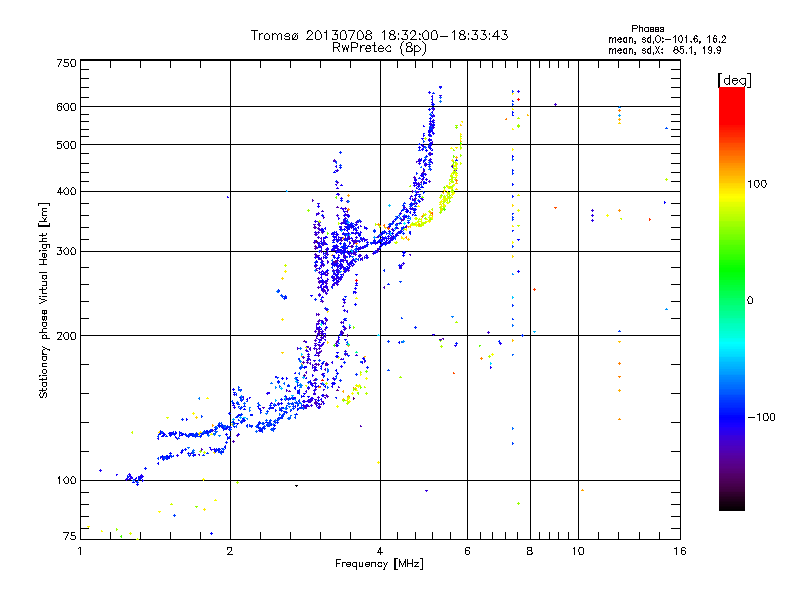Click the x-axis tick label '4'
Image resolution: width=800 pixels, height=600 pixels.
click(380, 551)
